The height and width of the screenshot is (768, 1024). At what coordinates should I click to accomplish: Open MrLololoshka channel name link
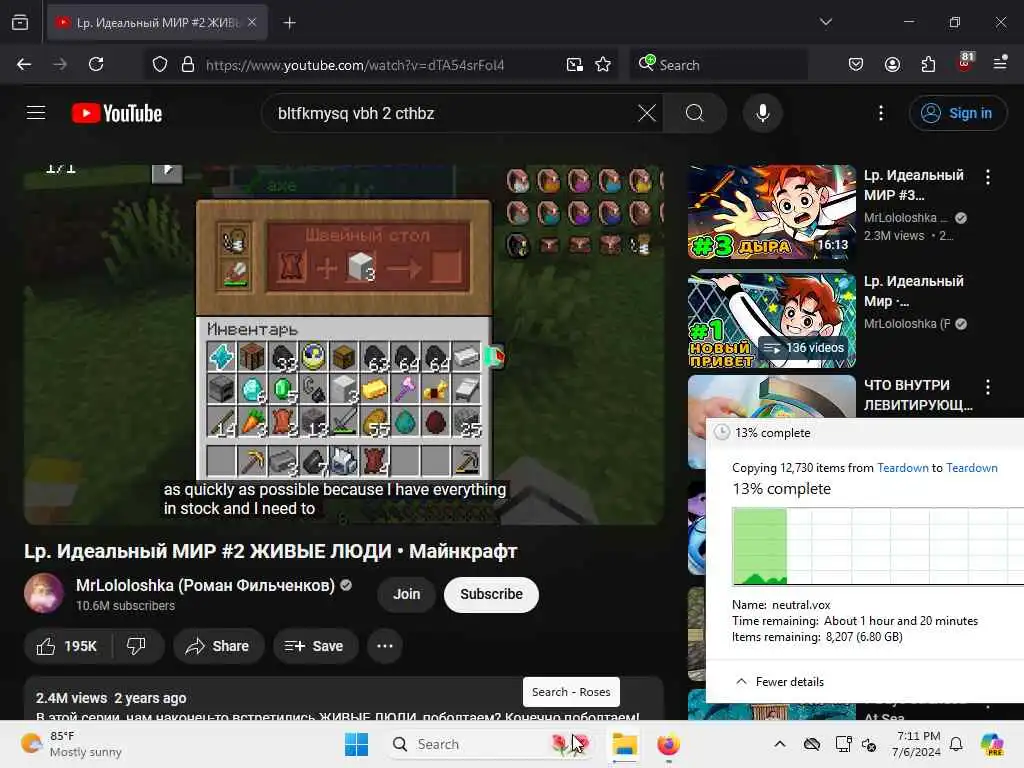(205, 585)
